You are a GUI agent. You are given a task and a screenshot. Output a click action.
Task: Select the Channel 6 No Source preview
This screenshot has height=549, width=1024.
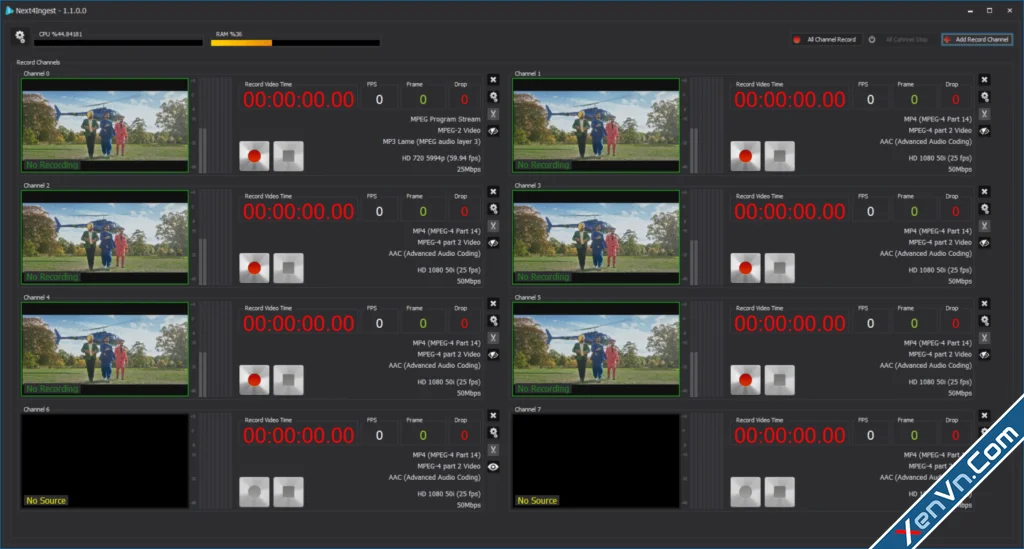[105, 461]
